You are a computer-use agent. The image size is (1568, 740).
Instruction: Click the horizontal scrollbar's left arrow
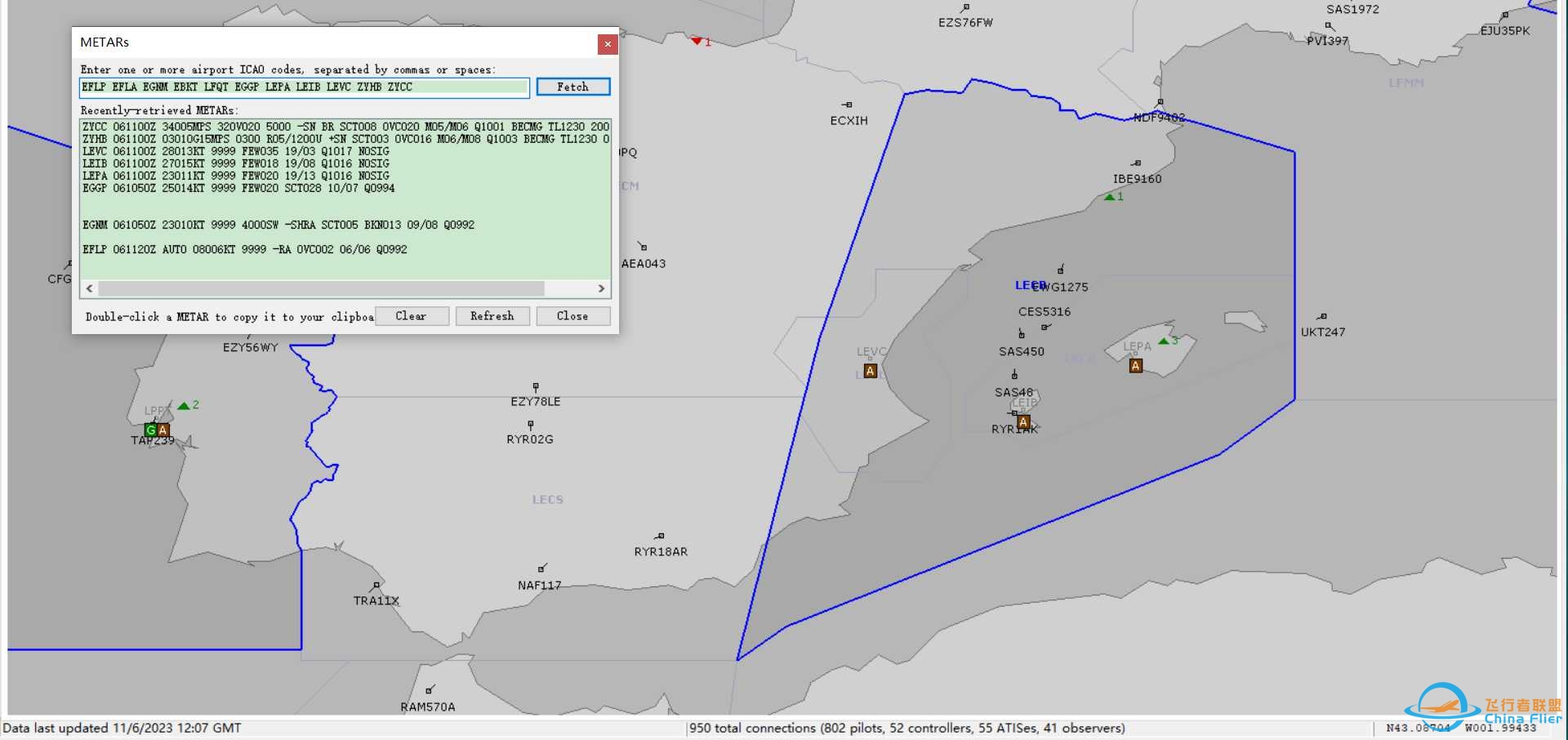pyautogui.click(x=89, y=288)
